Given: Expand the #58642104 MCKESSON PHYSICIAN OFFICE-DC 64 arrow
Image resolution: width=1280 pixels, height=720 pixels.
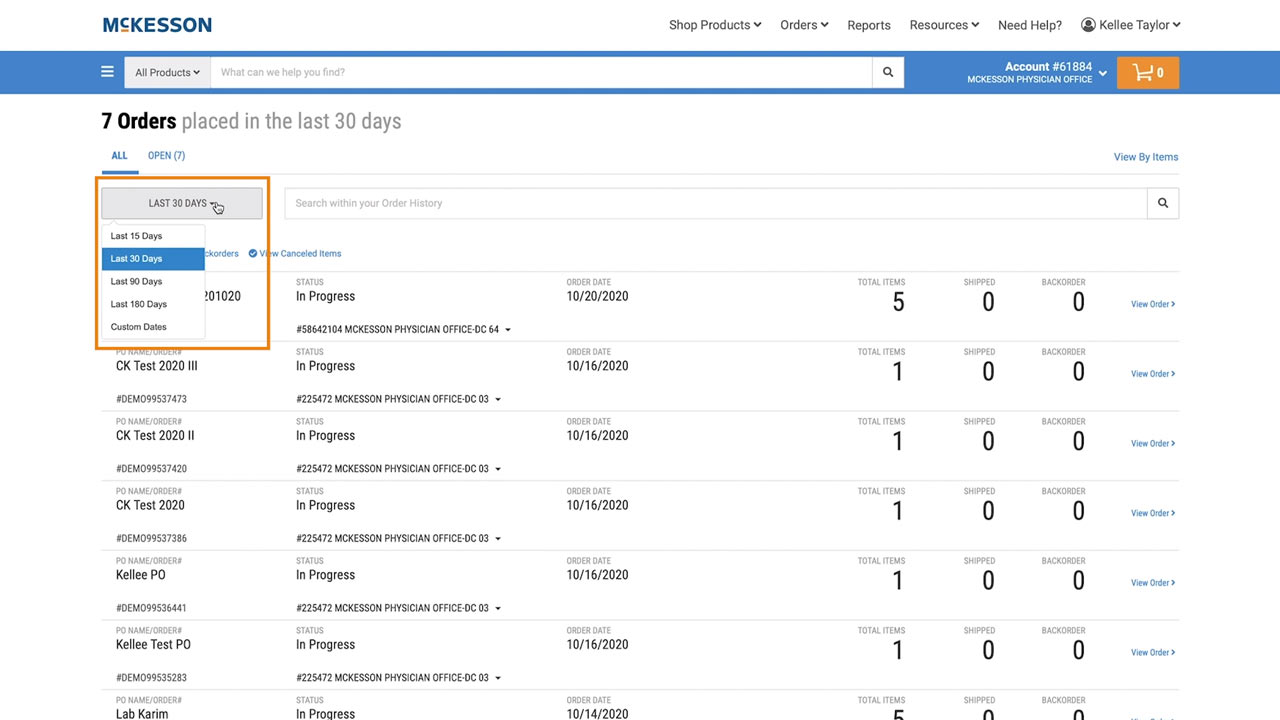Looking at the screenshot, I should pos(508,330).
